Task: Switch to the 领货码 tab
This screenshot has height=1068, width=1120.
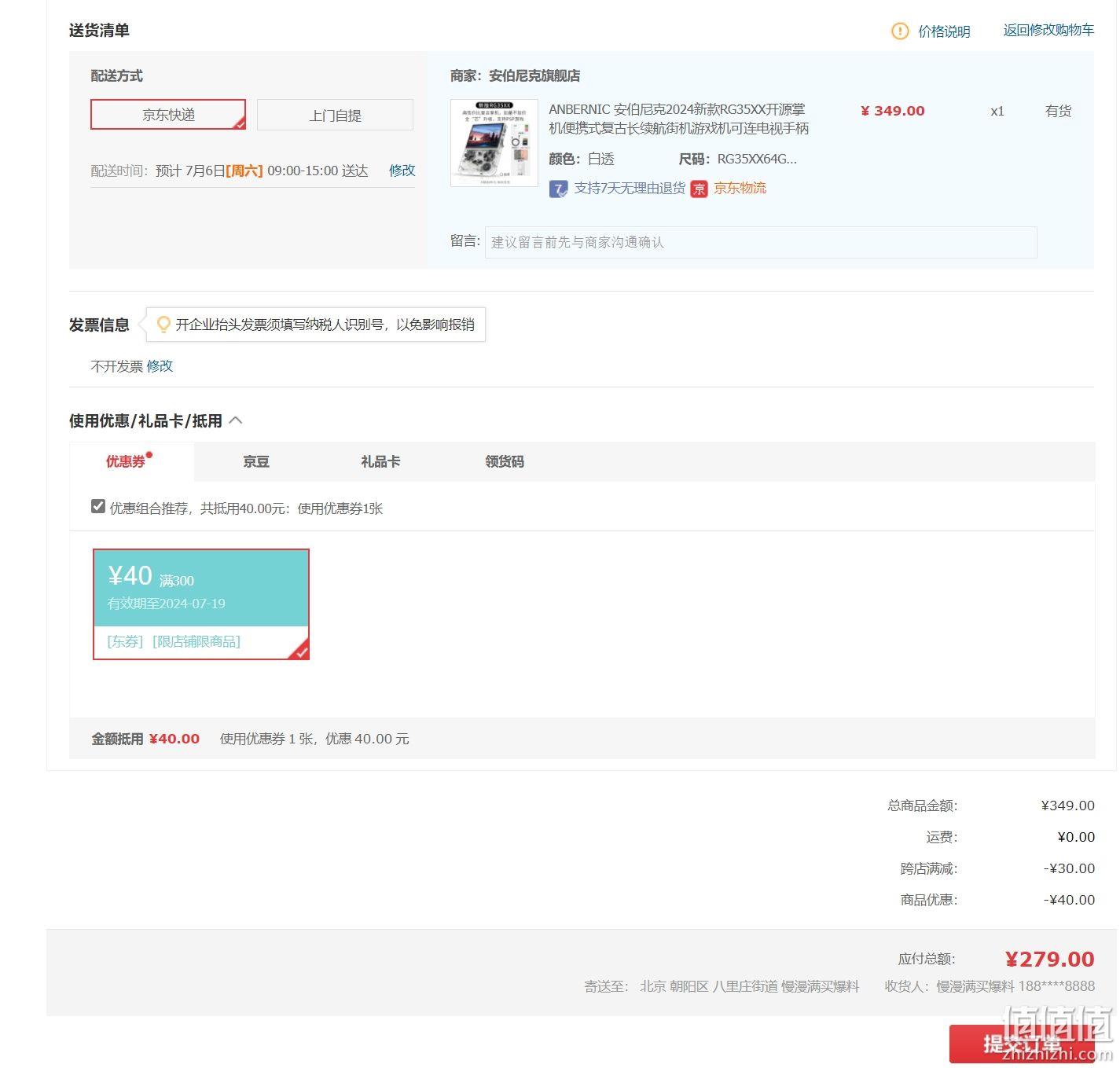Action: [x=505, y=461]
